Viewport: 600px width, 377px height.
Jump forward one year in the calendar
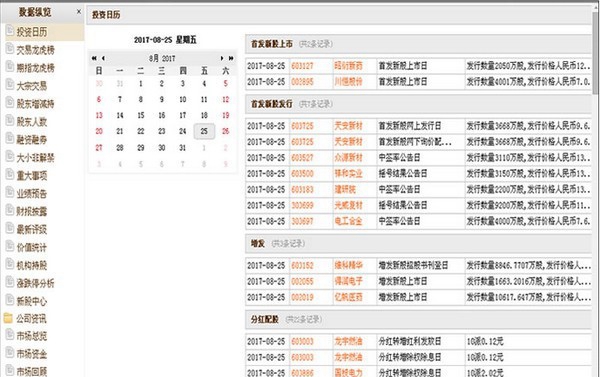(x=231, y=58)
